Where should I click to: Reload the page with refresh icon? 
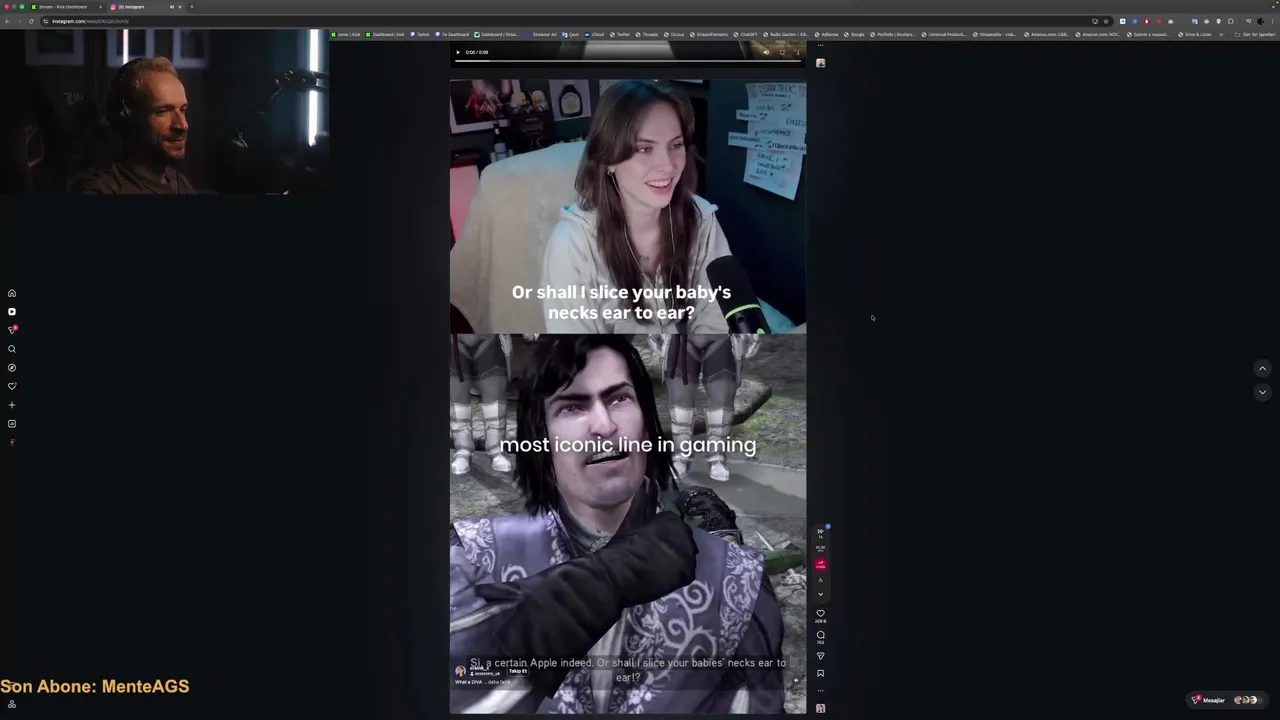click(x=31, y=21)
